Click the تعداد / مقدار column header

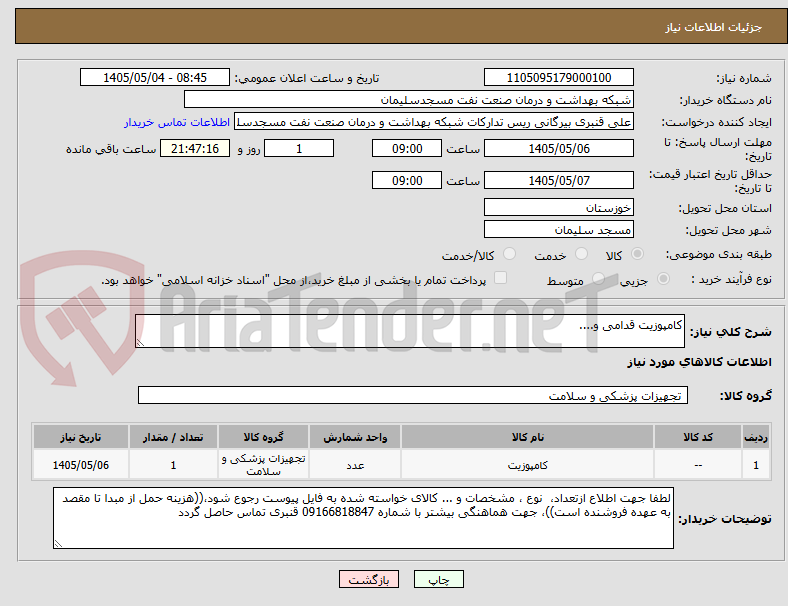173,437
